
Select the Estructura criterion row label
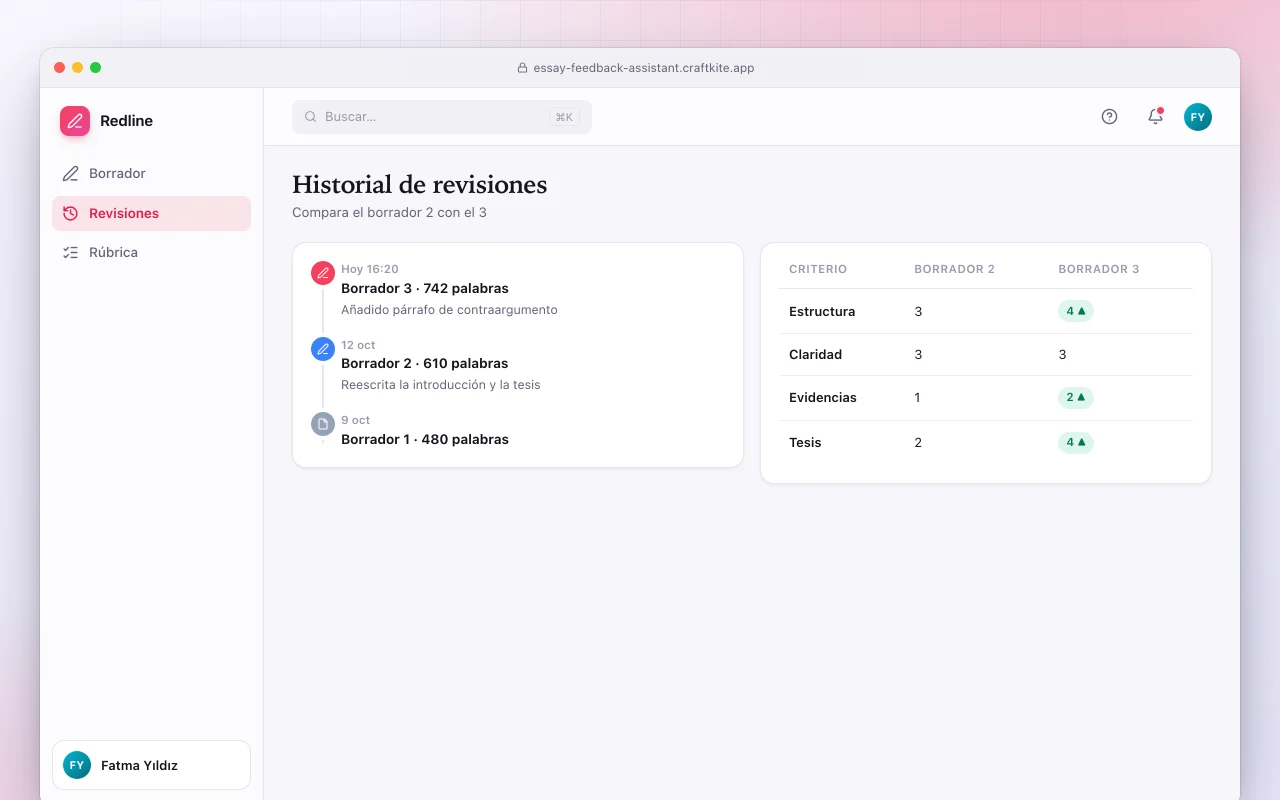(822, 312)
